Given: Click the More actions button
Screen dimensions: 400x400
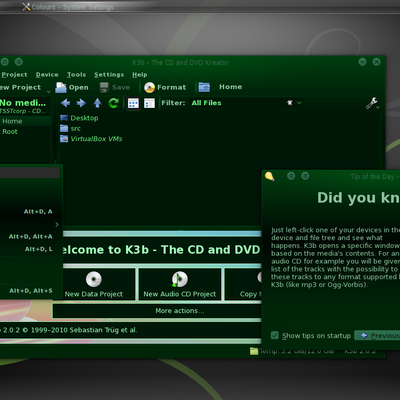Looking at the screenshot, I should (157, 311).
